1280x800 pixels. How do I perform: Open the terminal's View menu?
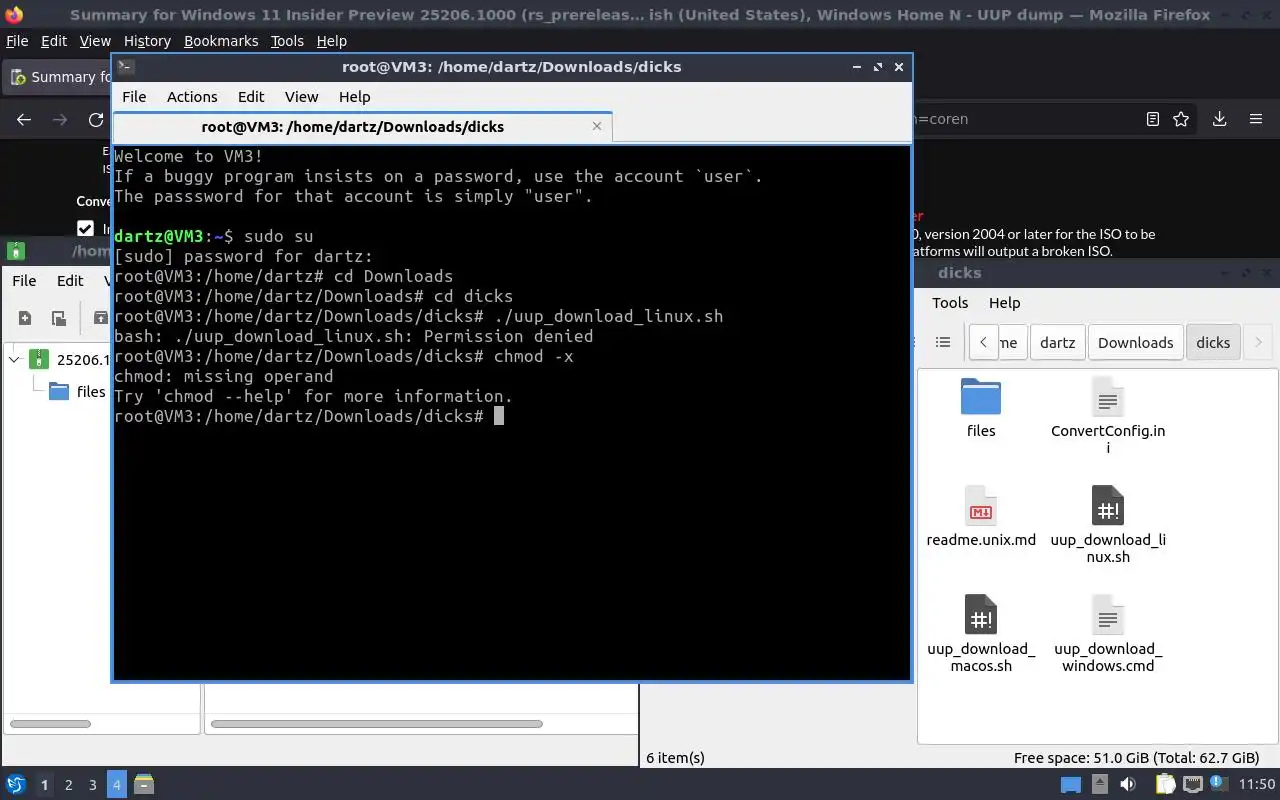pyautogui.click(x=301, y=97)
